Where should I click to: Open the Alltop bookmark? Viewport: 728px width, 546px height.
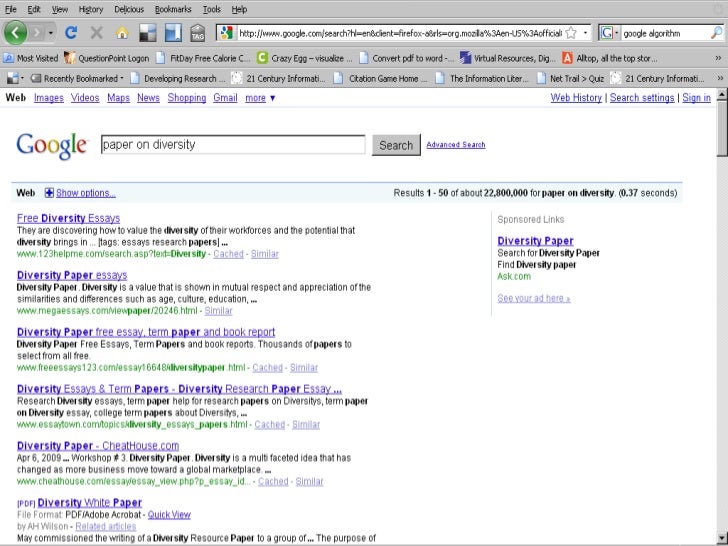(x=610, y=58)
